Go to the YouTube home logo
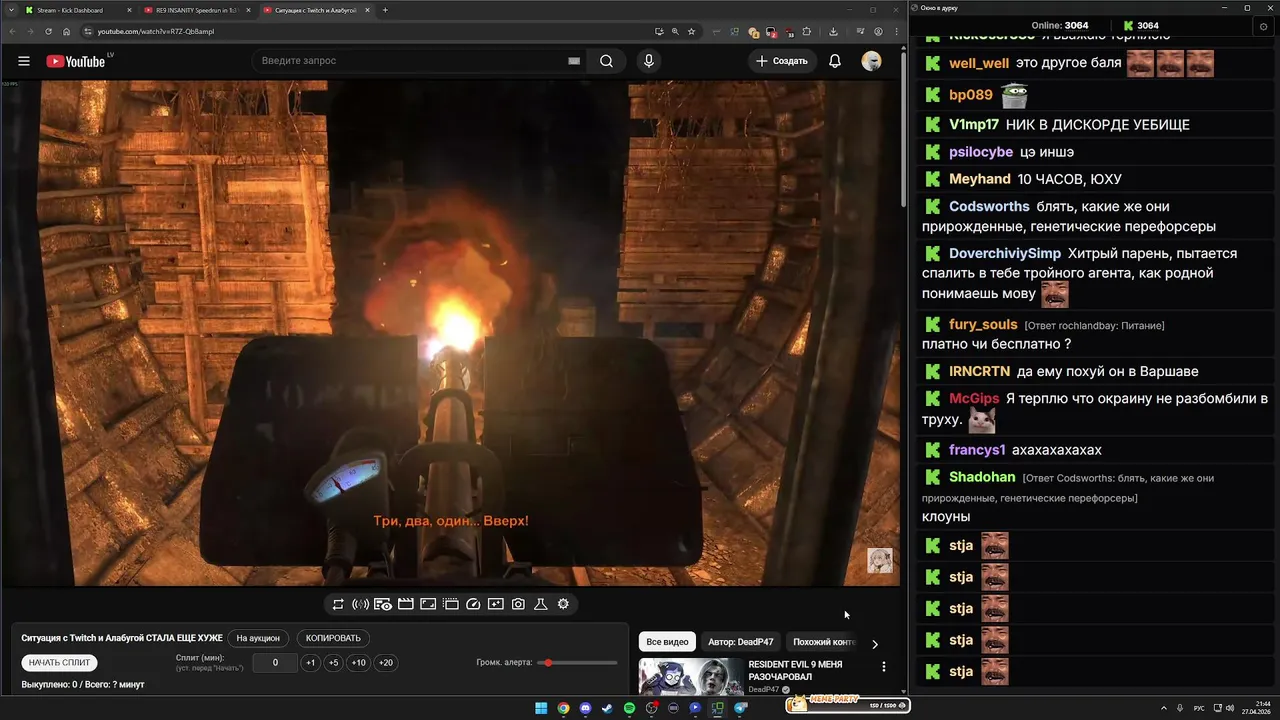 point(75,61)
